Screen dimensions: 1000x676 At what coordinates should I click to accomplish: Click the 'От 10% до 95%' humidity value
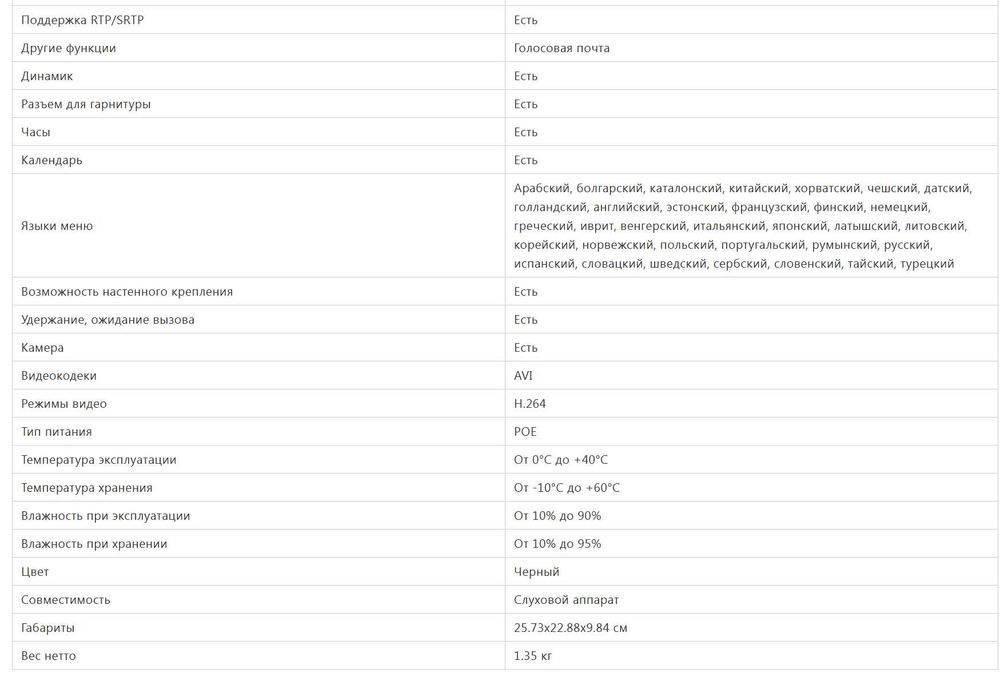[557, 544]
